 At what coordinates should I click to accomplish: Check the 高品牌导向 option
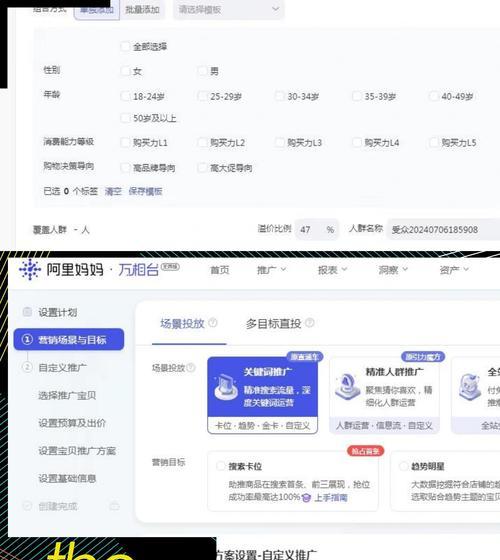click(x=125, y=168)
